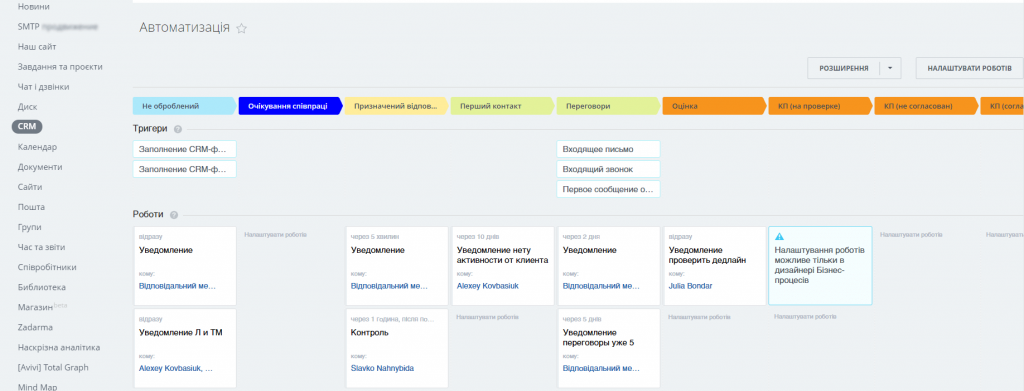The height and width of the screenshot is (391, 1024).
Task: Open Библиотека in the sidebar
Action: [42, 287]
